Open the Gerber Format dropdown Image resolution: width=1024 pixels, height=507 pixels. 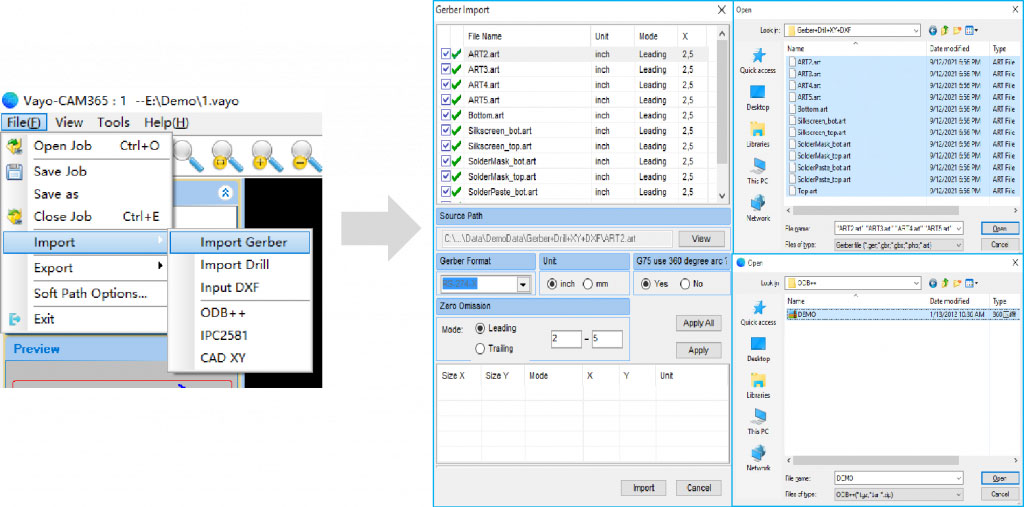tap(522, 284)
